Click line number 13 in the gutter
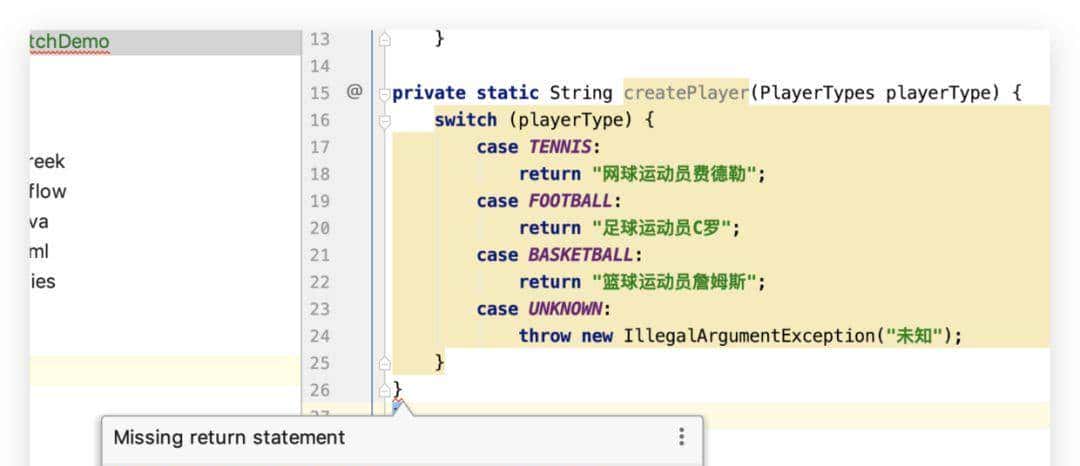The height and width of the screenshot is (466, 1080). (x=320, y=39)
